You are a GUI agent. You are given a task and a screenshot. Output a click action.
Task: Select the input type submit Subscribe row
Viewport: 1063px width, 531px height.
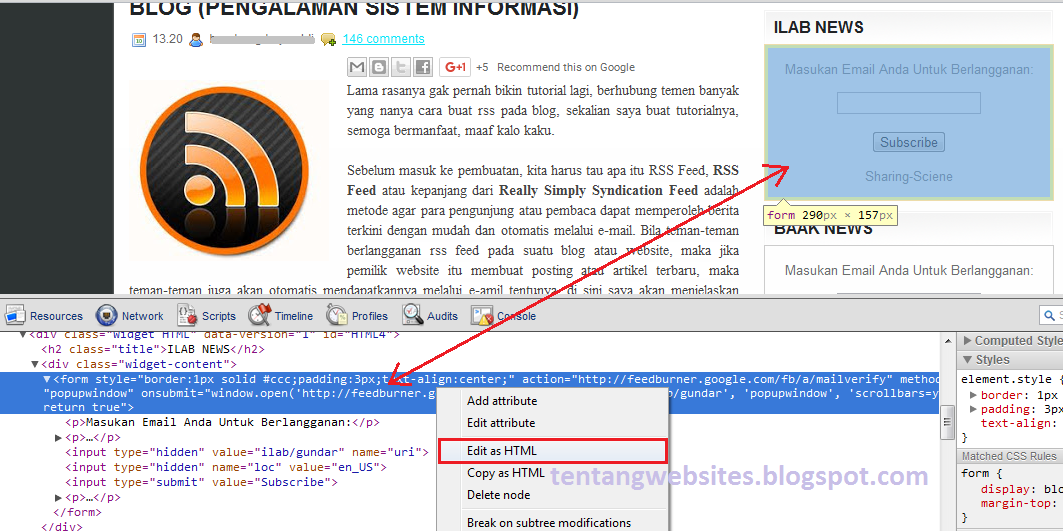201,482
